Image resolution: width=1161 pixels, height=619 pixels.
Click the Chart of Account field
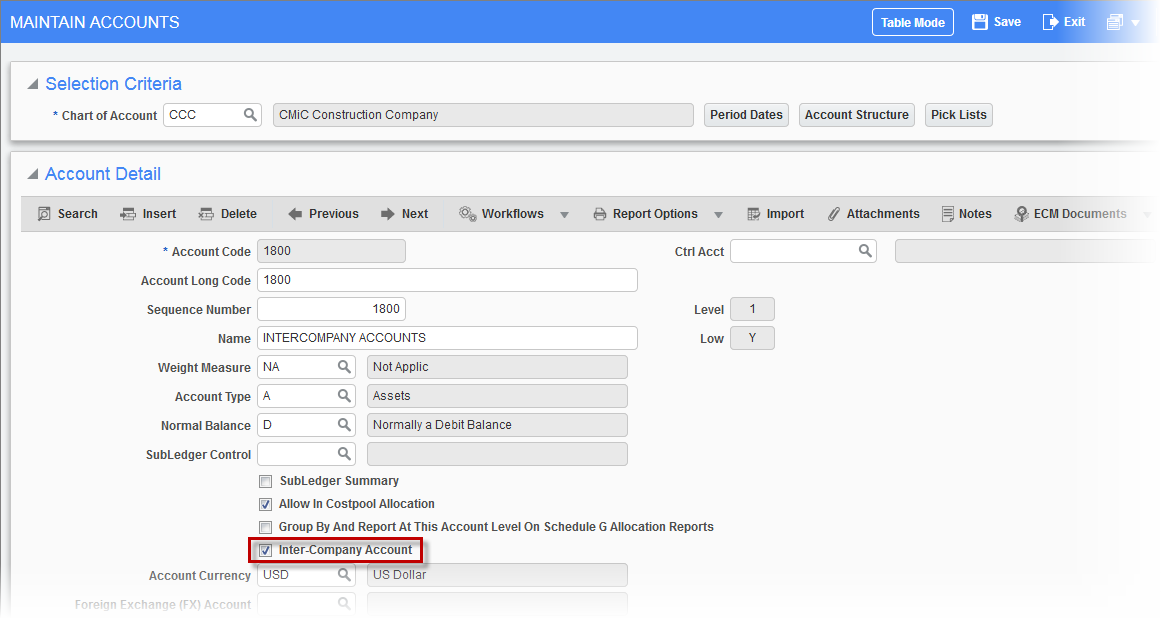coord(213,115)
